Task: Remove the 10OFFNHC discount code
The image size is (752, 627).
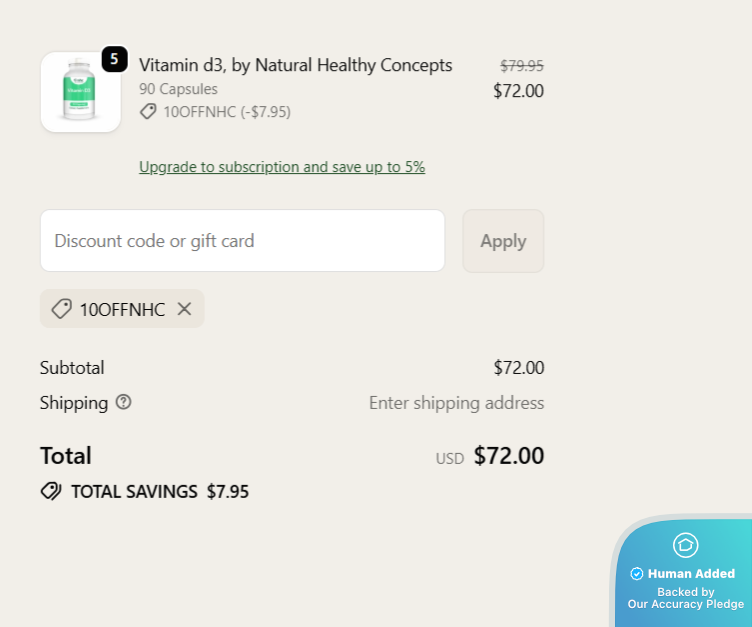Action: 184,309
